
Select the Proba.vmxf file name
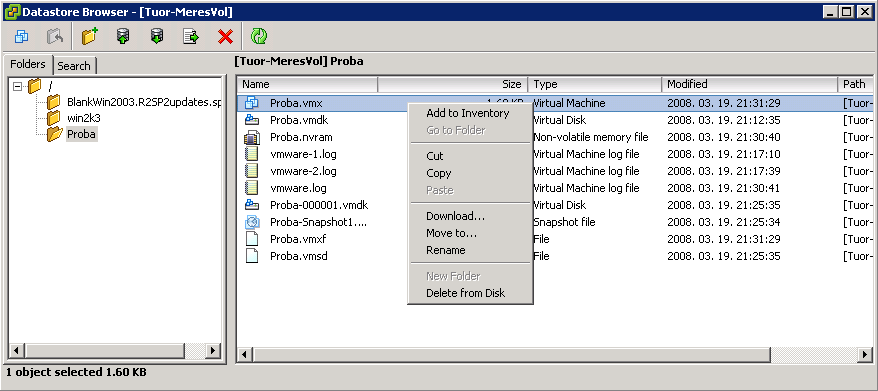click(298, 239)
